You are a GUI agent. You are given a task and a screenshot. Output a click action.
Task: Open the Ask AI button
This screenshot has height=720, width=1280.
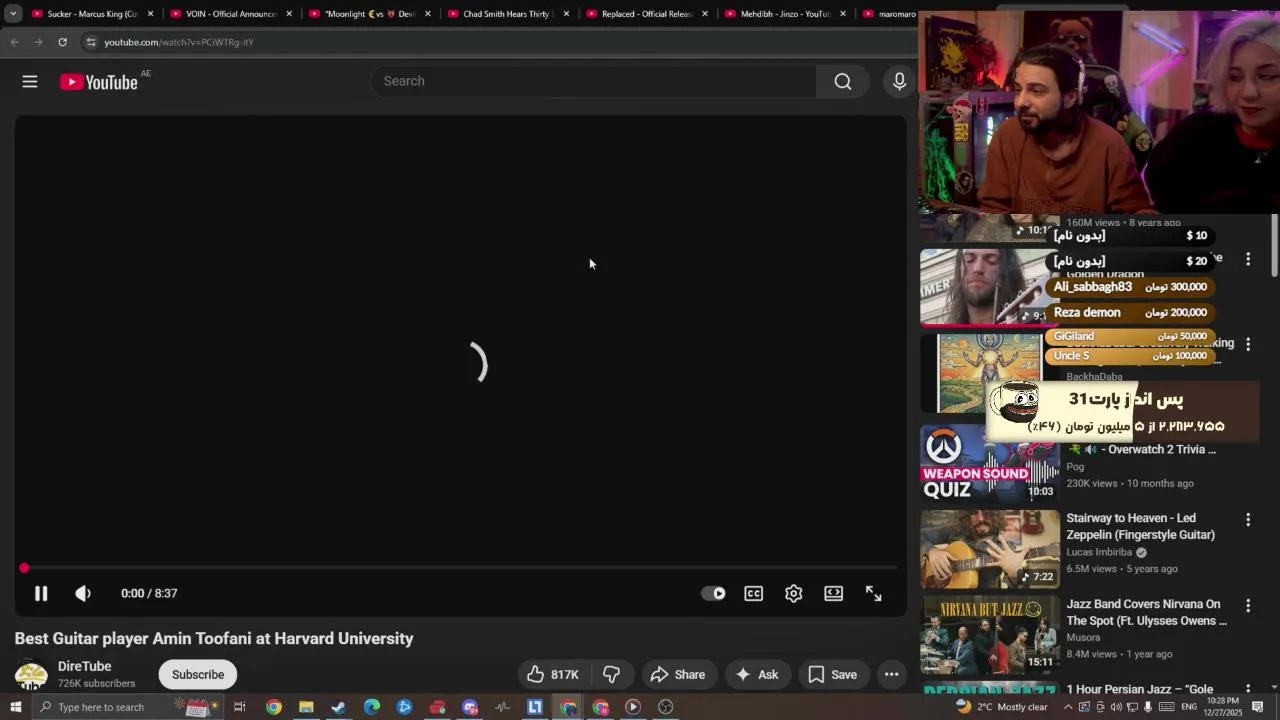pos(757,674)
